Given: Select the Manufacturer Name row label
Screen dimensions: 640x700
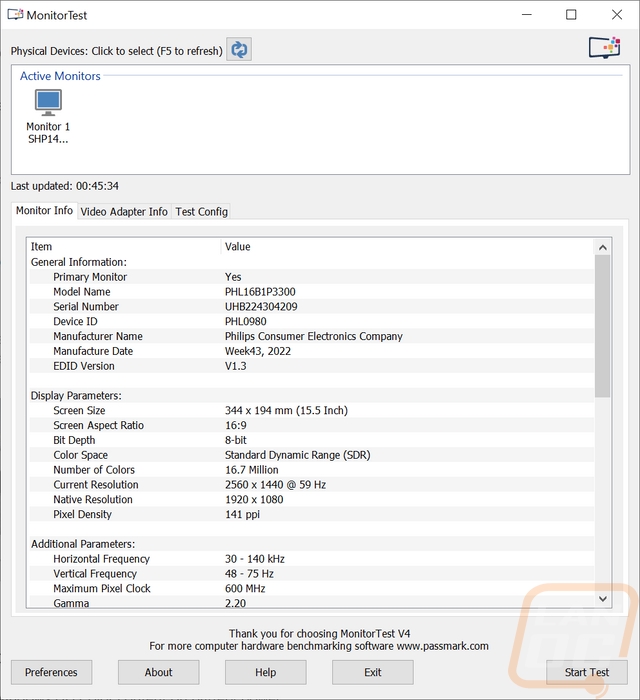Looking at the screenshot, I should coord(98,336).
